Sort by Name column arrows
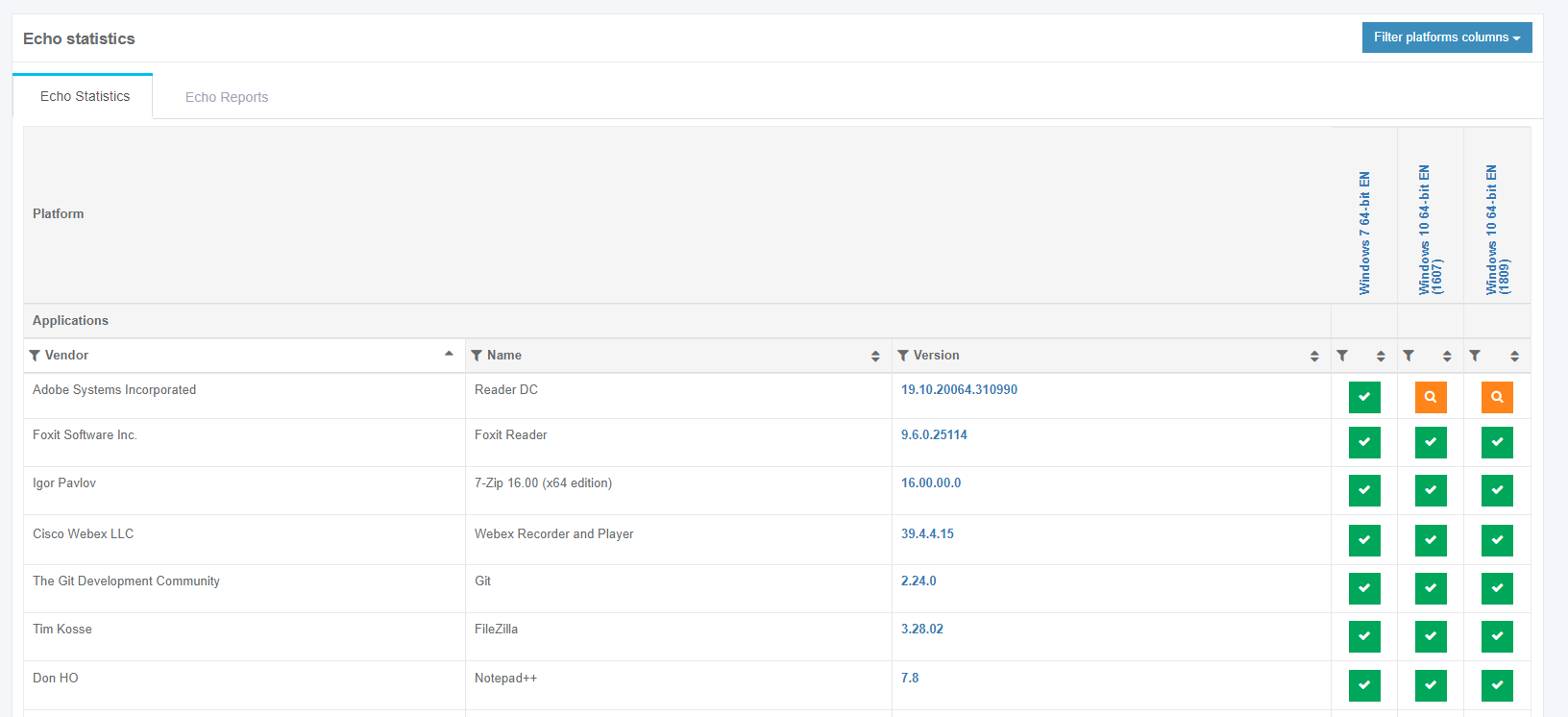The image size is (1568, 717). (x=875, y=356)
